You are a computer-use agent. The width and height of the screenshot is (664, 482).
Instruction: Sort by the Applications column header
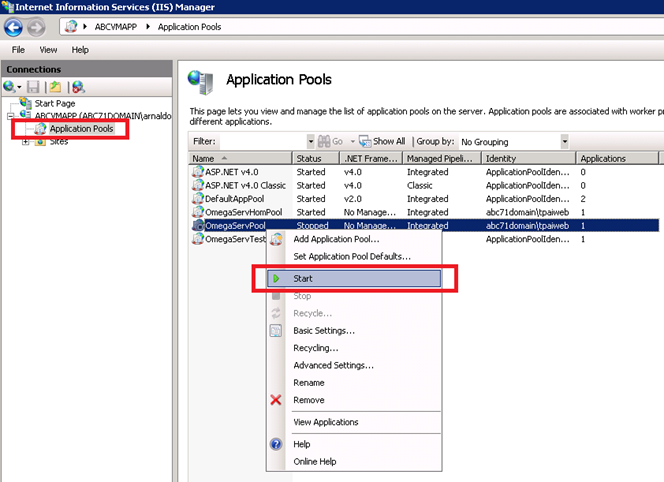(617, 158)
